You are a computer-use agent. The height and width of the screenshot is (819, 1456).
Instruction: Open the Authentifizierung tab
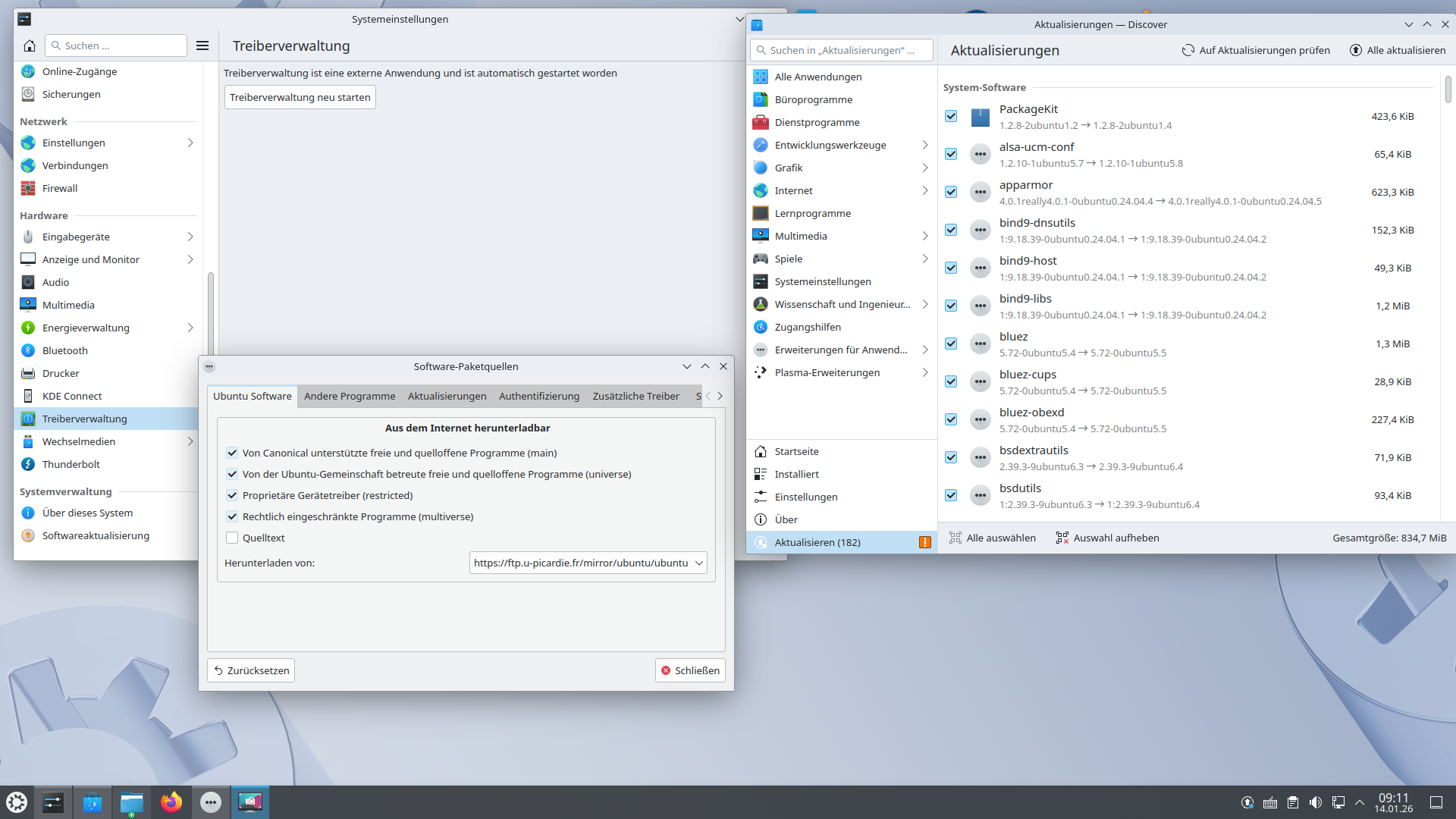(538, 396)
